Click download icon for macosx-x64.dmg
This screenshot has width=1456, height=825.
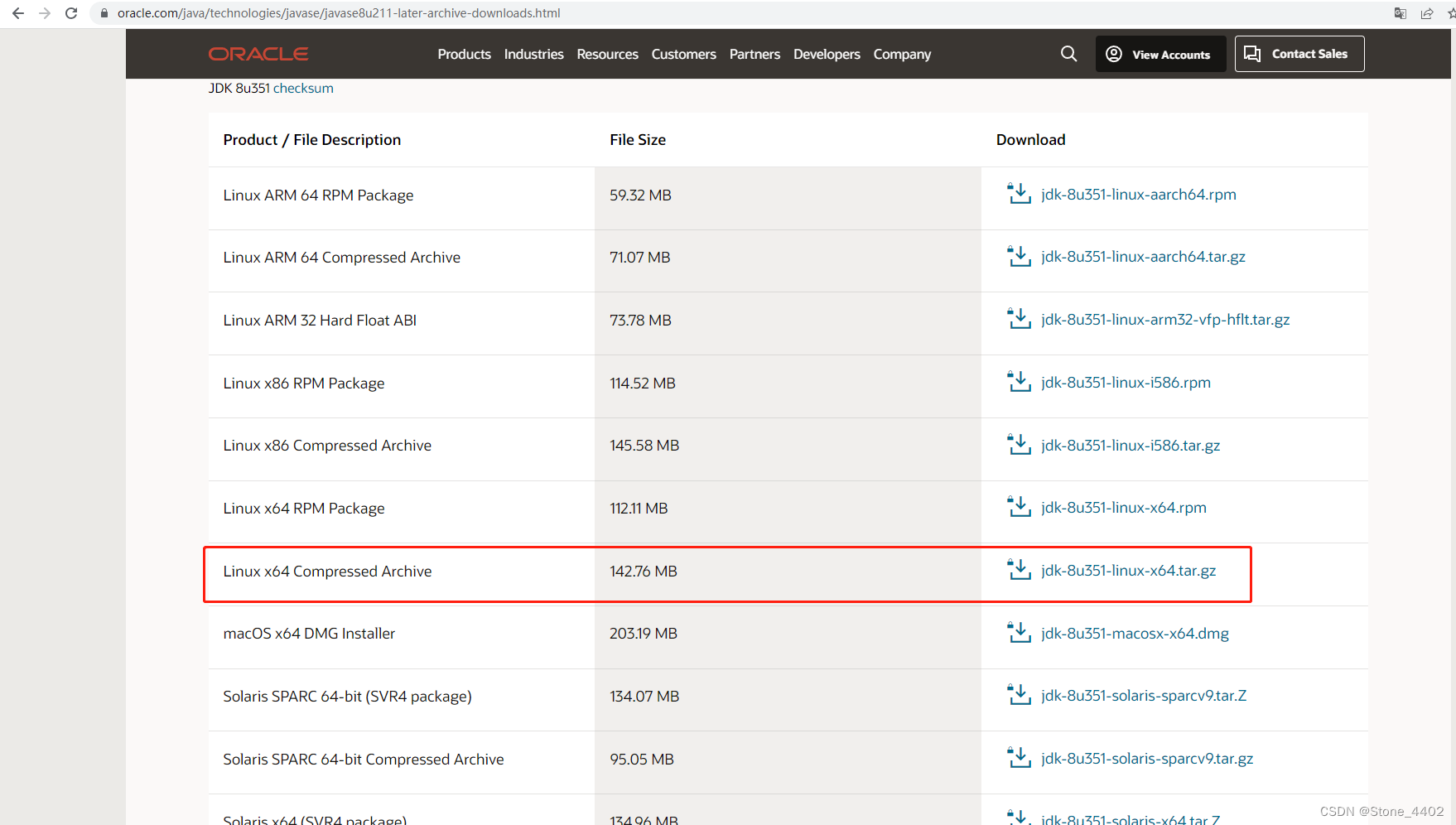pyautogui.click(x=1019, y=633)
